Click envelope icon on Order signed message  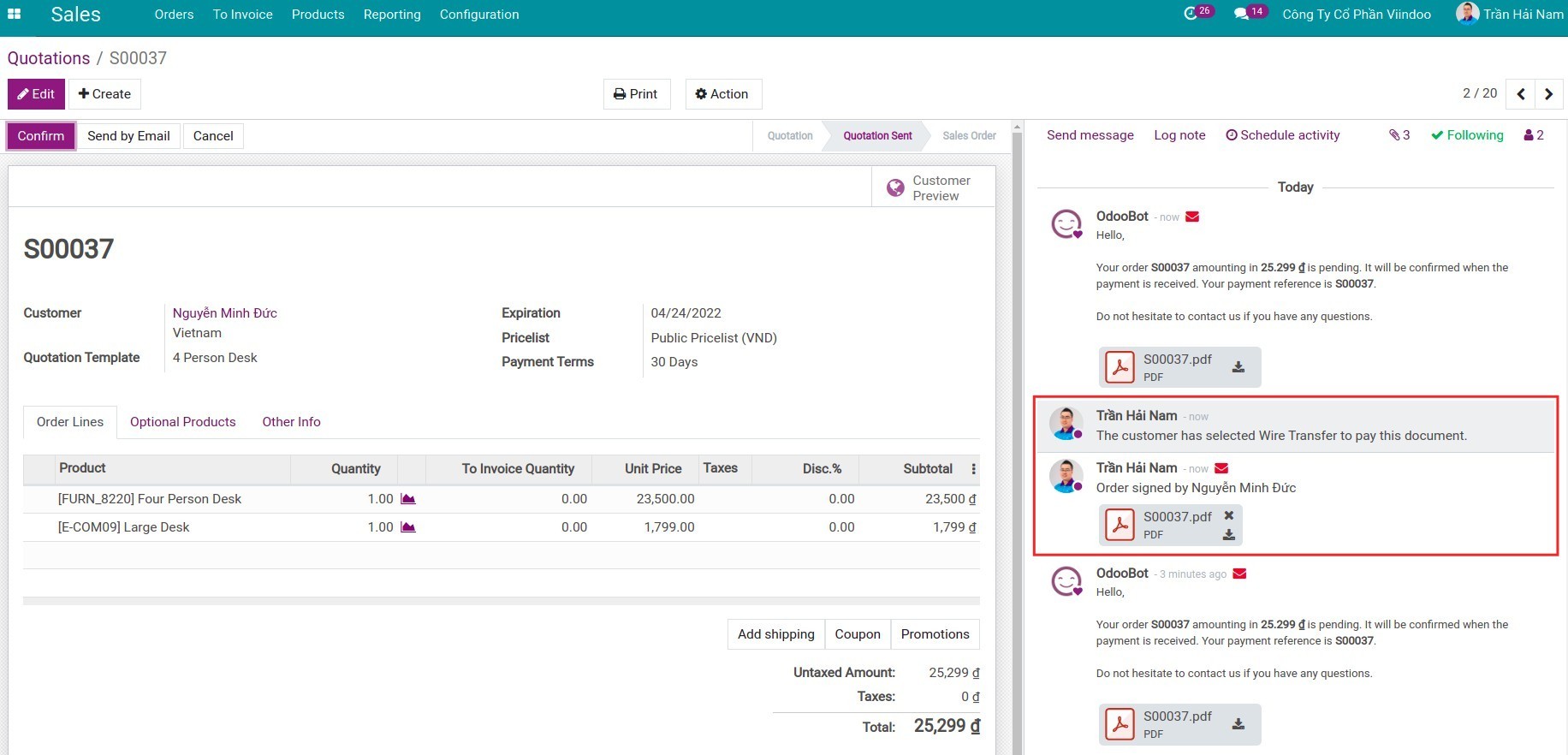(1221, 468)
